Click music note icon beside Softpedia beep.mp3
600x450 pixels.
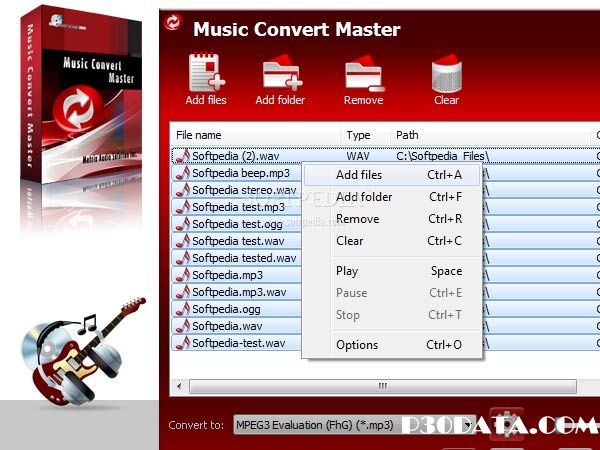click(182, 173)
